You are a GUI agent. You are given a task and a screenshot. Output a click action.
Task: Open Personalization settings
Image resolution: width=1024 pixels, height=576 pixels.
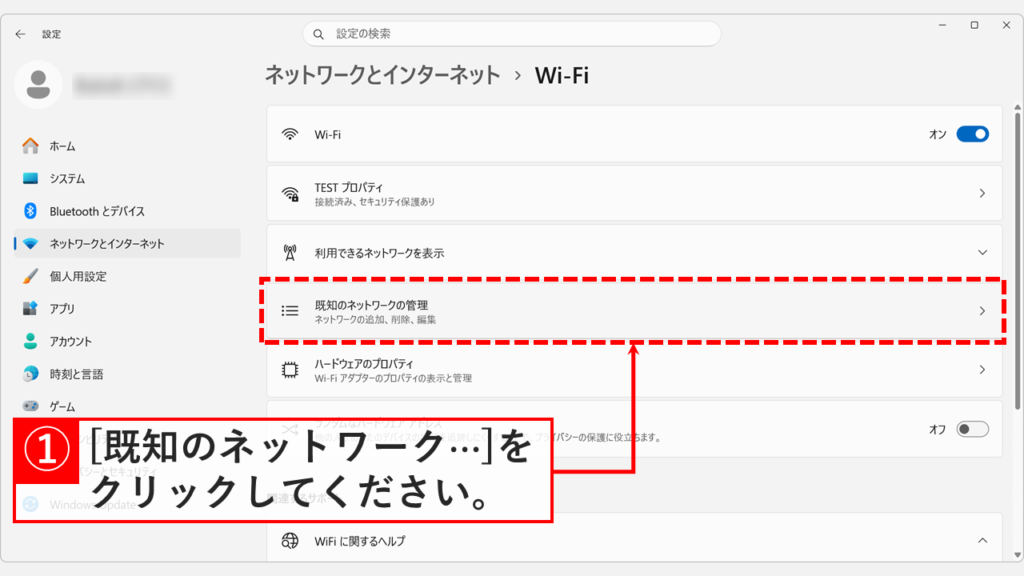pos(127,276)
